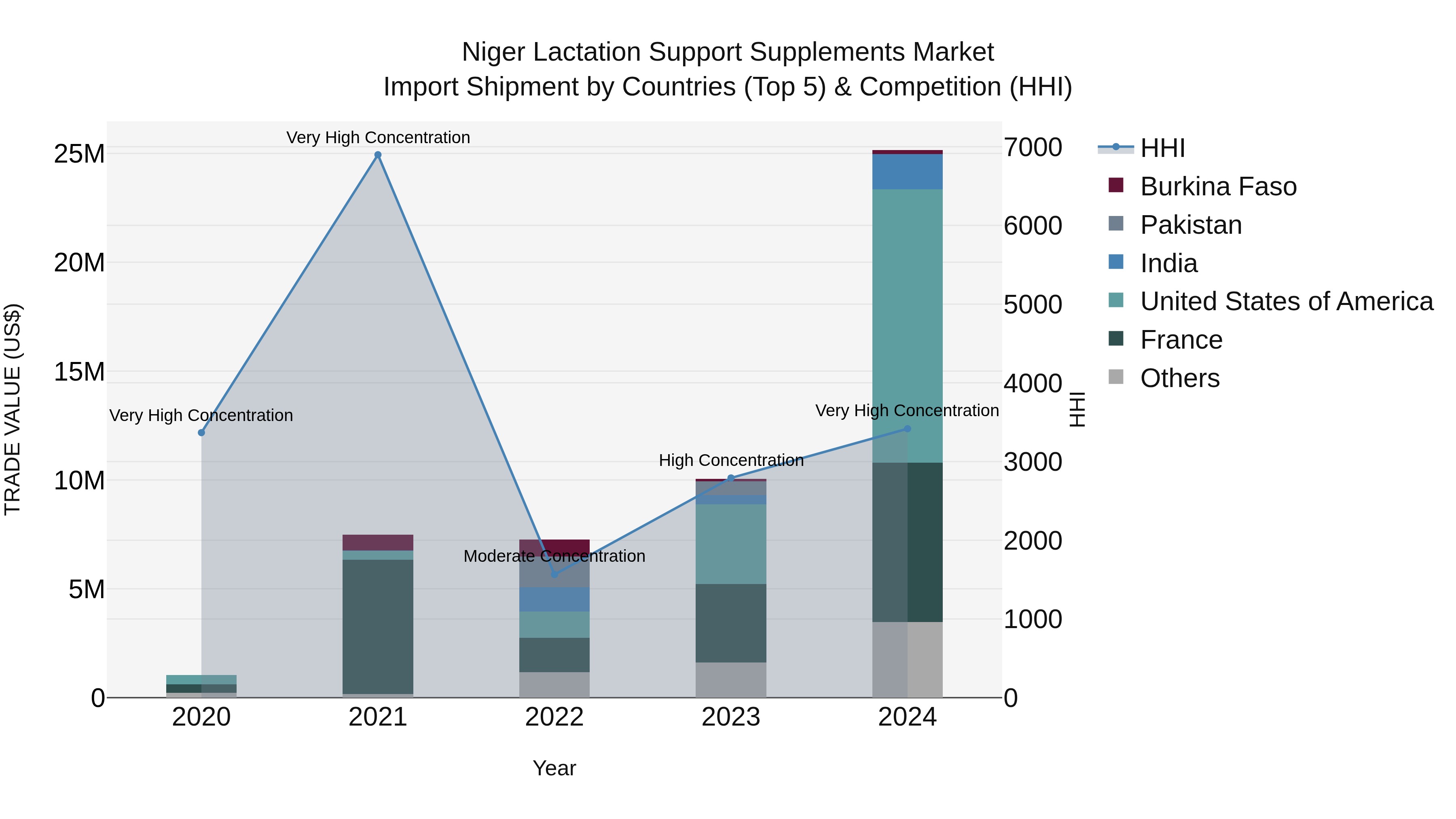The height and width of the screenshot is (819, 1456).
Task: Select the 2020 HHI data point
Action: [201, 432]
